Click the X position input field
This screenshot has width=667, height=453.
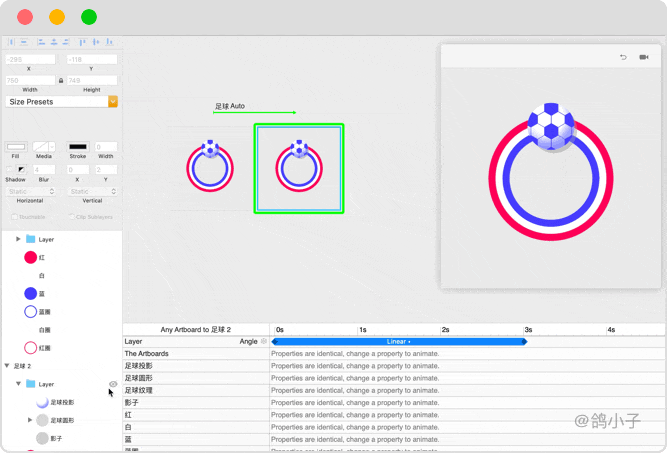(30, 59)
